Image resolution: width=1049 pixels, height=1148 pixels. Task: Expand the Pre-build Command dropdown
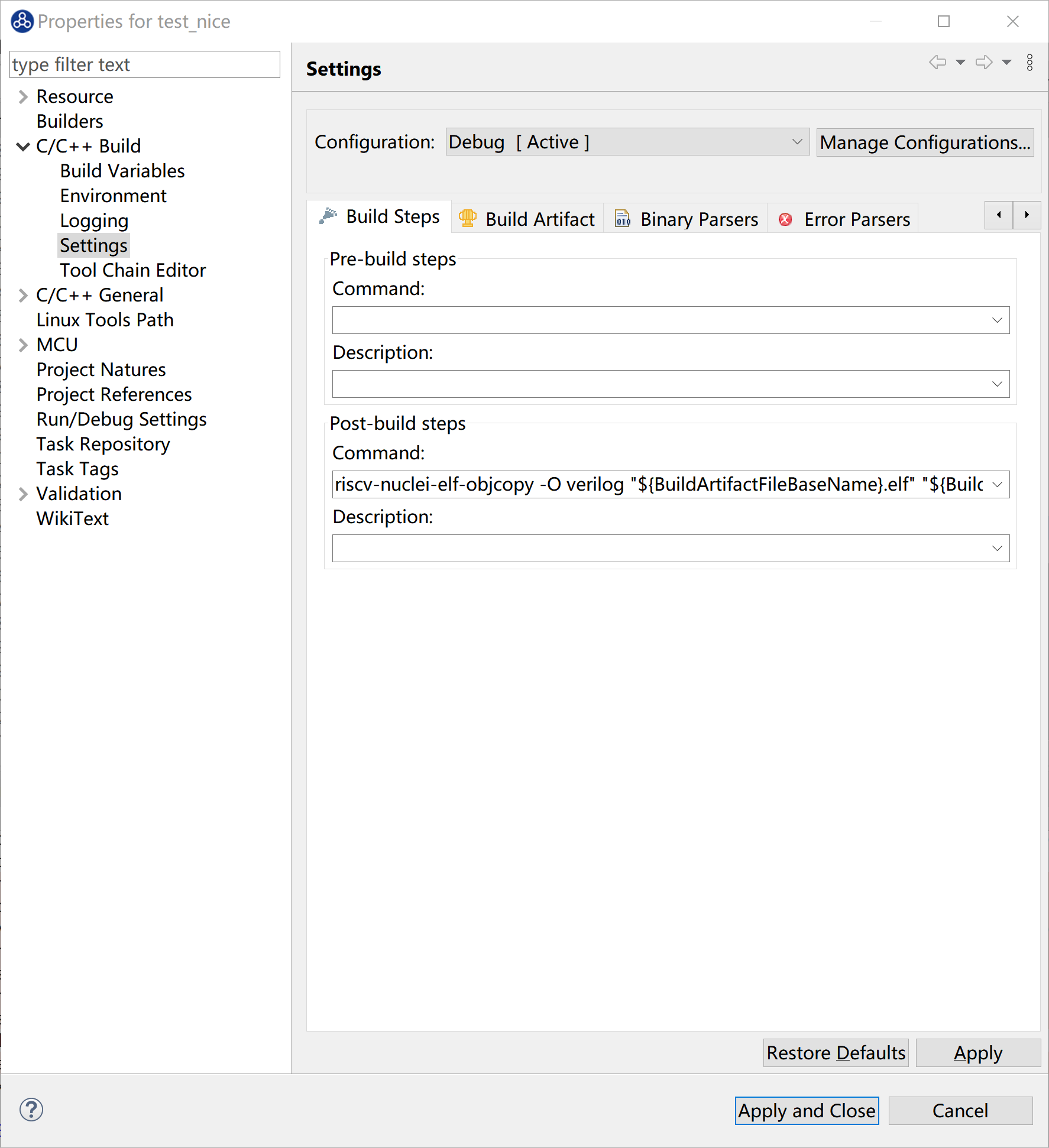click(x=997, y=320)
